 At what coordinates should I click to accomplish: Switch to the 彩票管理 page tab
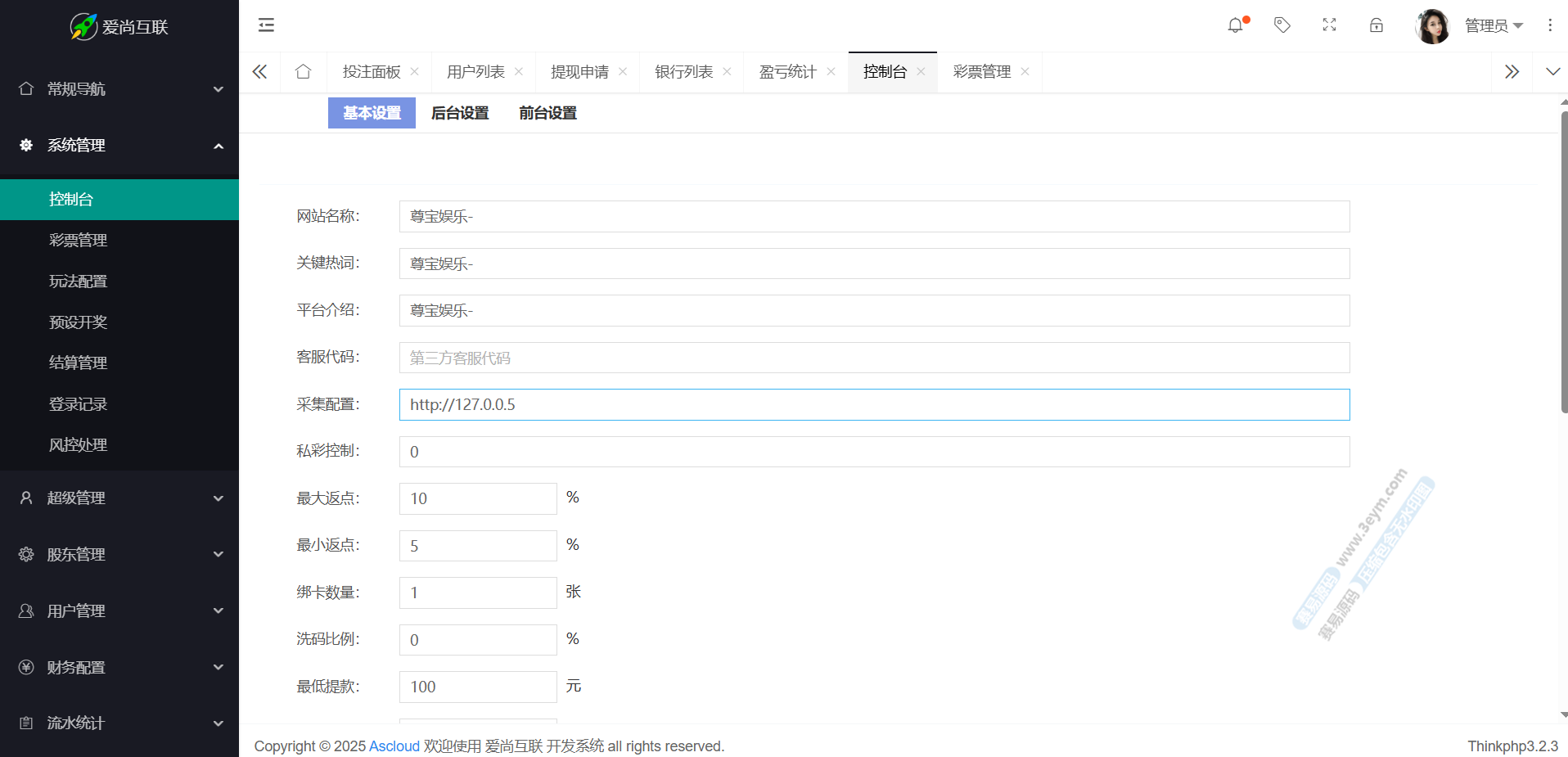pos(981,72)
